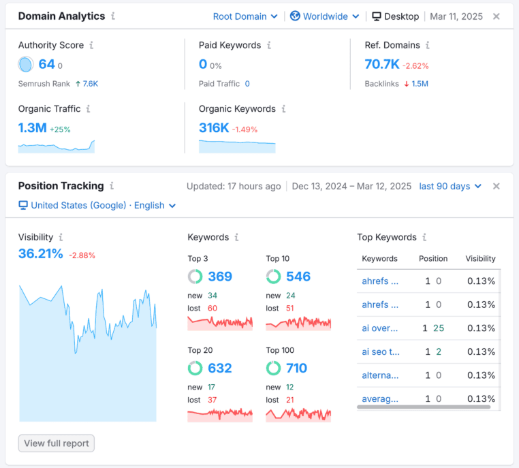Open the 710 Top 100 keywords count
The image size is (519, 468).
click(296, 368)
